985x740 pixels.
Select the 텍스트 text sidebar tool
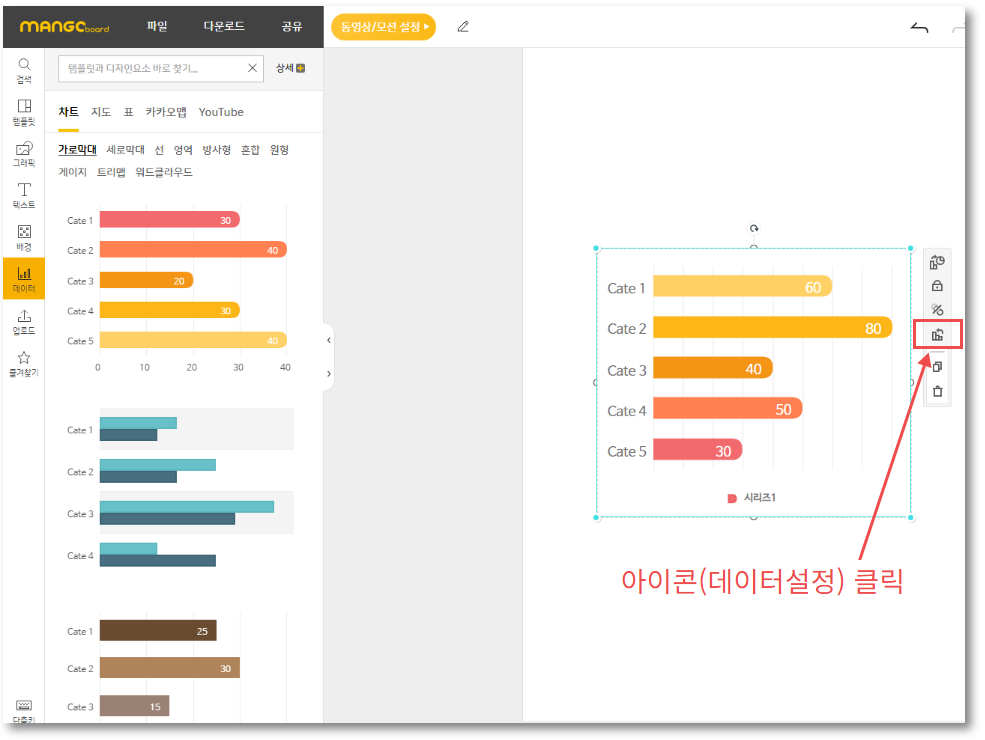pyautogui.click(x=24, y=196)
